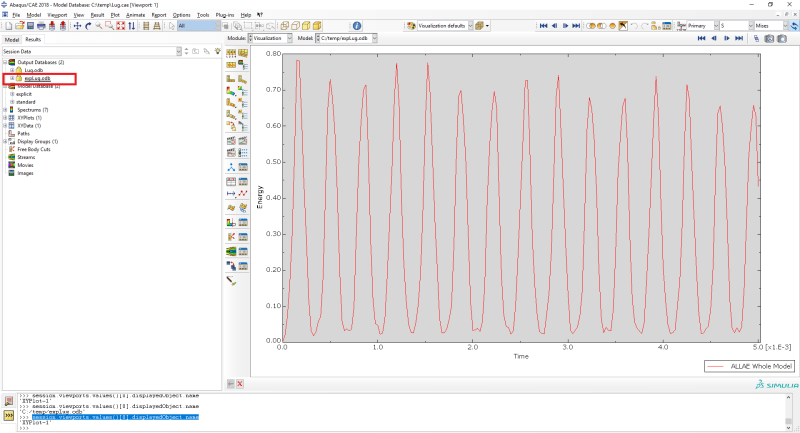
Task: Apply wireframe render style
Action: point(284,26)
